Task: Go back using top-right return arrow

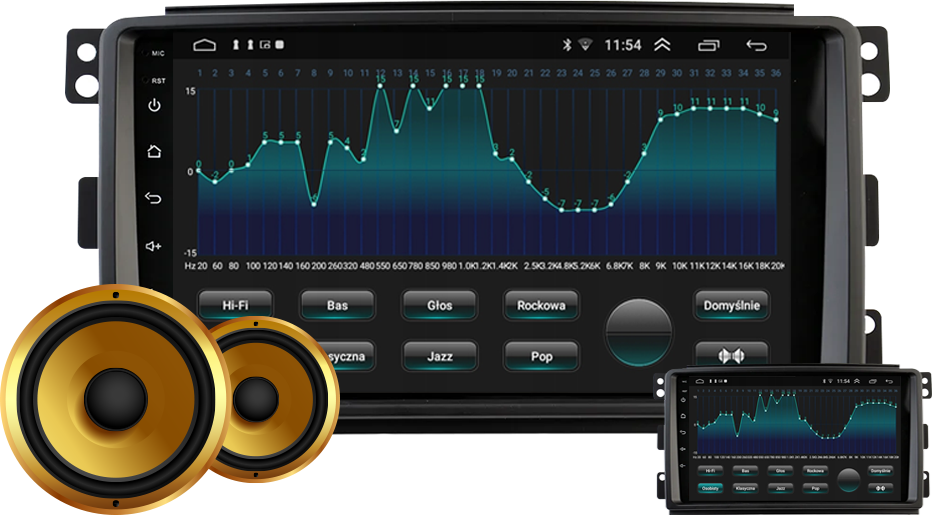Action: [756, 45]
